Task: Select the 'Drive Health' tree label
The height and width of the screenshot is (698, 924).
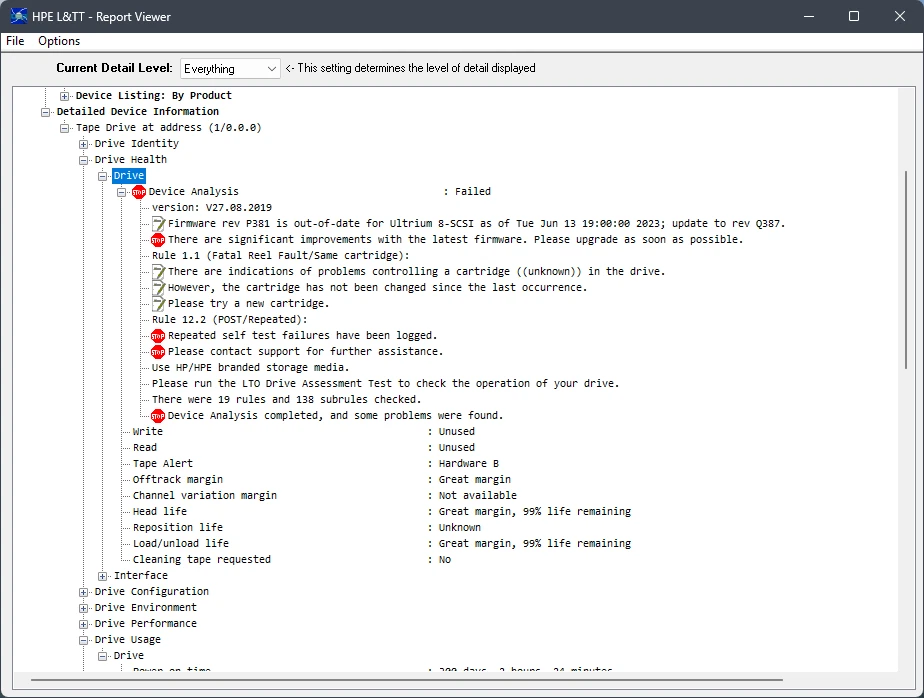Action: coord(131,159)
